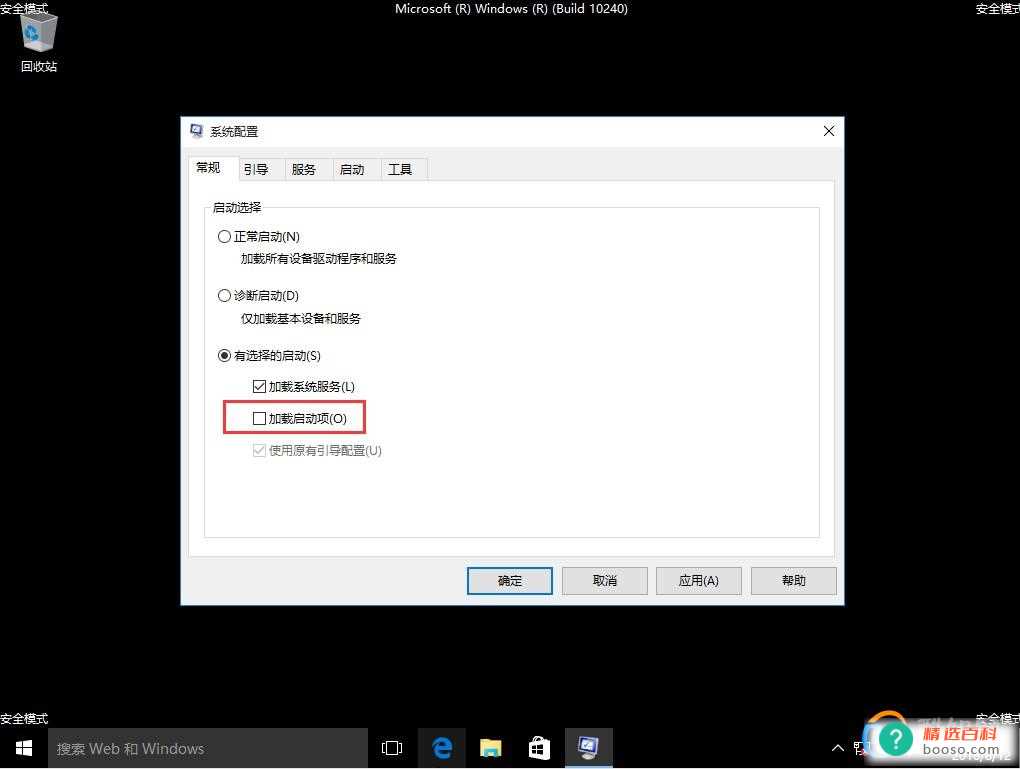The image size is (1020, 769).
Task: Open the 回收站 (Recycle Bin) desktop icon
Action: (x=38, y=40)
